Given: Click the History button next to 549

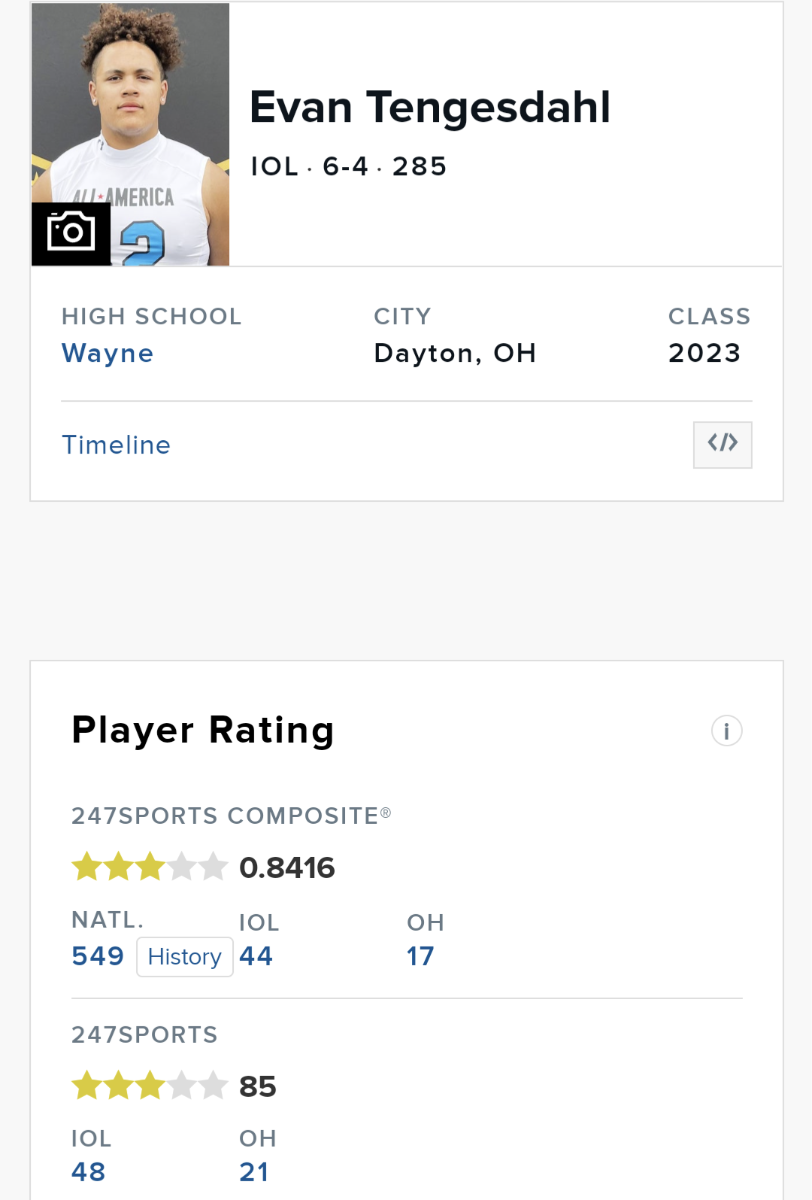Looking at the screenshot, I should coord(184,957).
